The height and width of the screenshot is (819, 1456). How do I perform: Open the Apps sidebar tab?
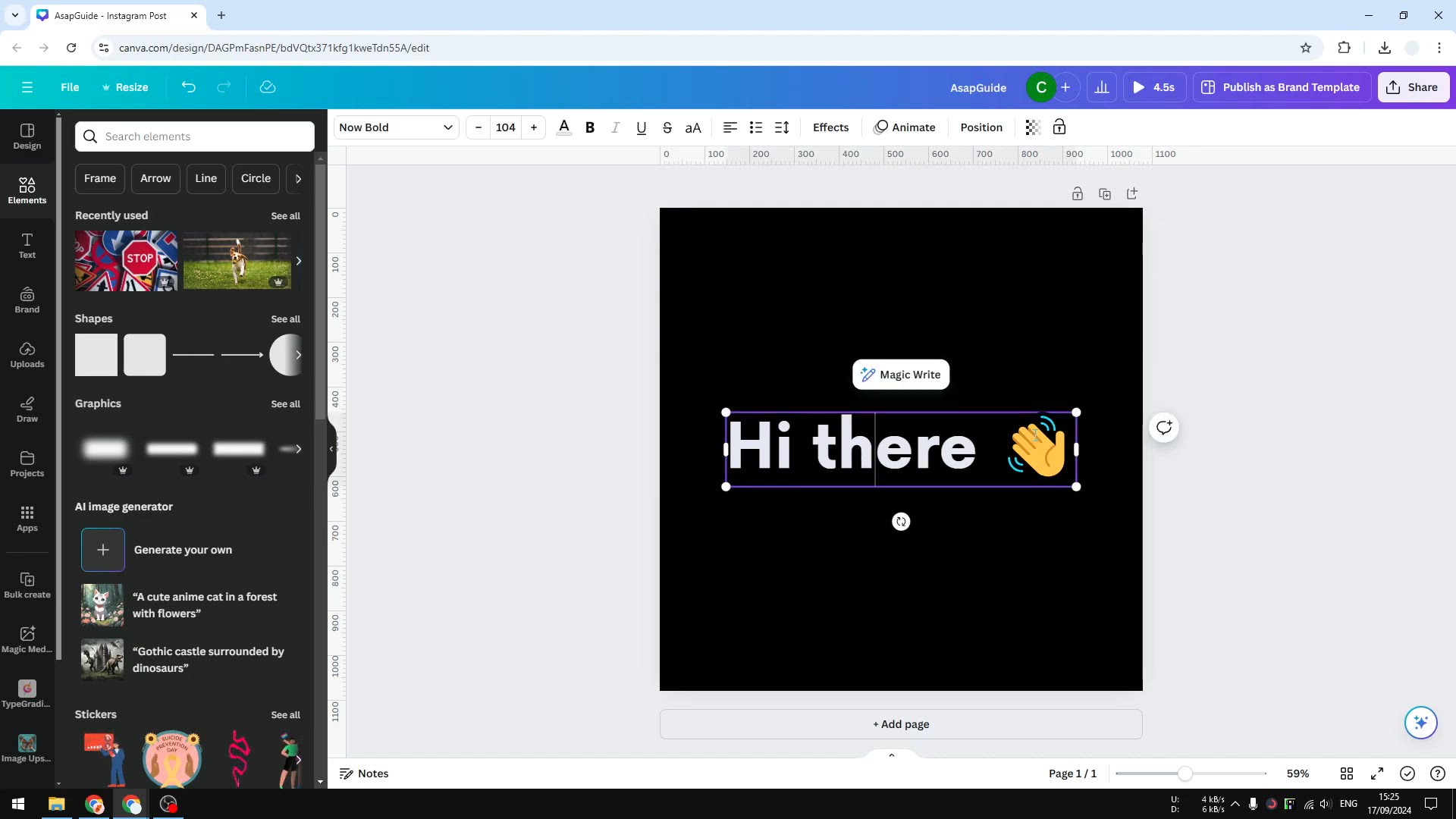click(x=27, y=519)
